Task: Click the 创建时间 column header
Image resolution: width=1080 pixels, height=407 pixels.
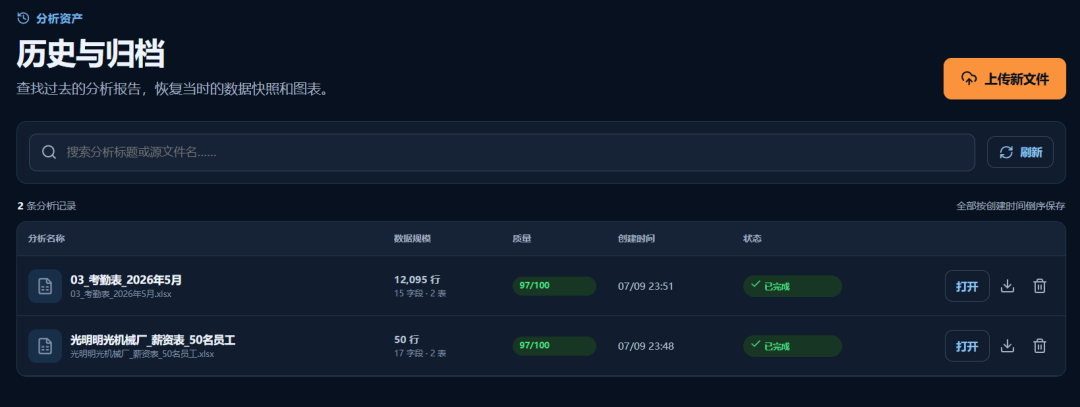Action: 636,238
